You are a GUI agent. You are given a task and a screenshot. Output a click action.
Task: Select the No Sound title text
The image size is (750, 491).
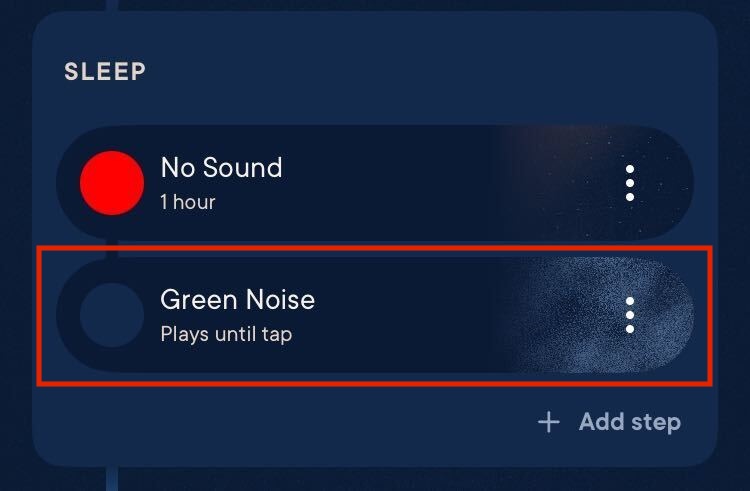tap(221, 168)
